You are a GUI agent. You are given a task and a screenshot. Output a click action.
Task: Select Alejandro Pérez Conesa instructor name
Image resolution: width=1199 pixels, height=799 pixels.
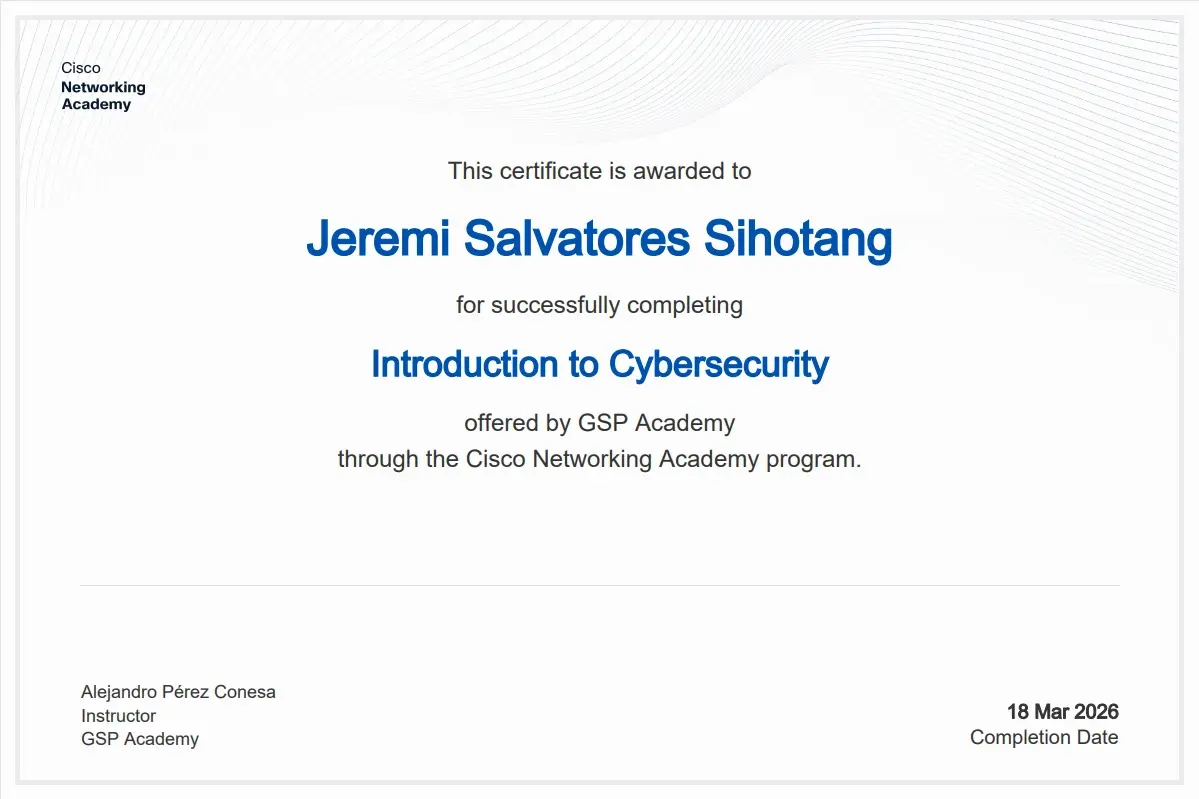(x=178, y=691)
